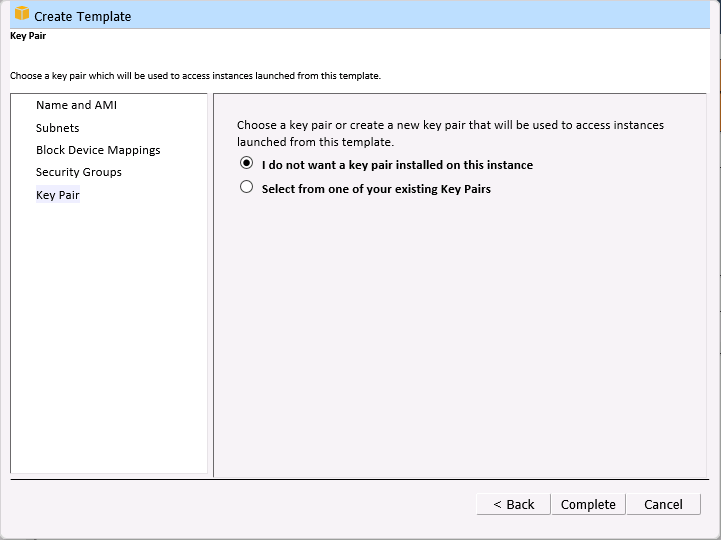Cancel the Create Template wizard
Viewport: 721px width, 540px height.
coord(663,504)
